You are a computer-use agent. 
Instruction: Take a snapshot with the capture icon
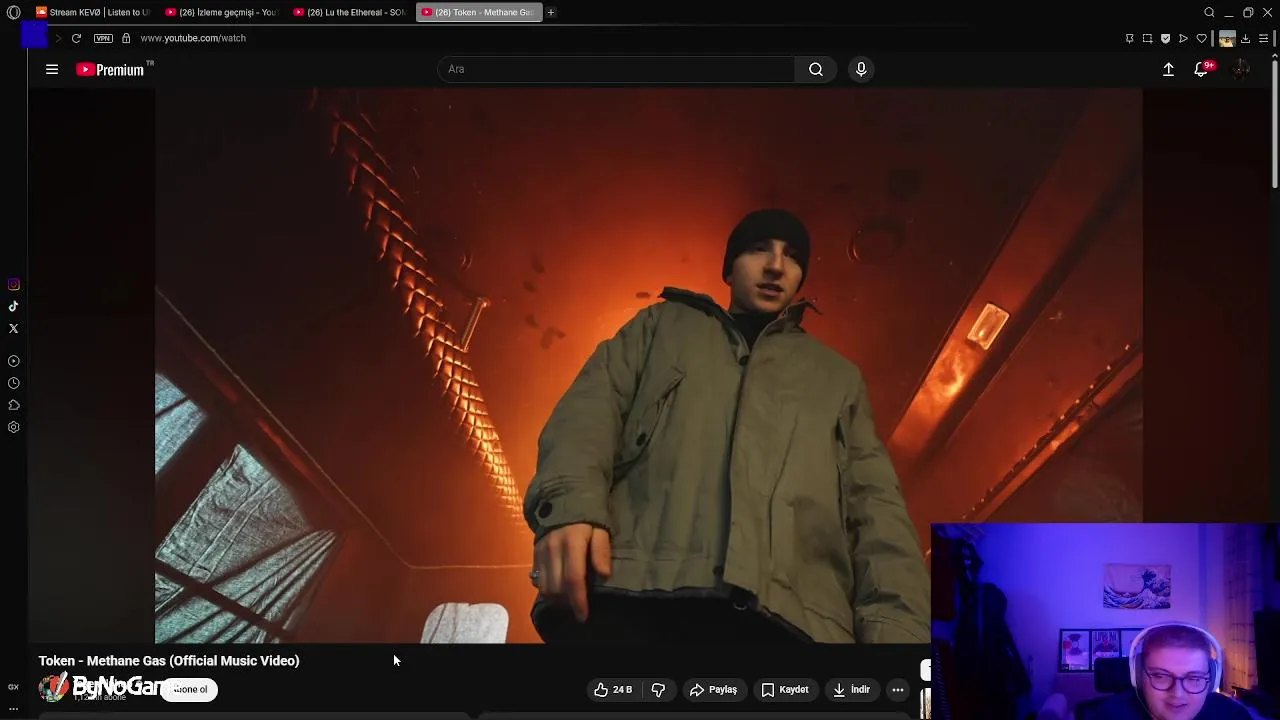point(1148,38)
